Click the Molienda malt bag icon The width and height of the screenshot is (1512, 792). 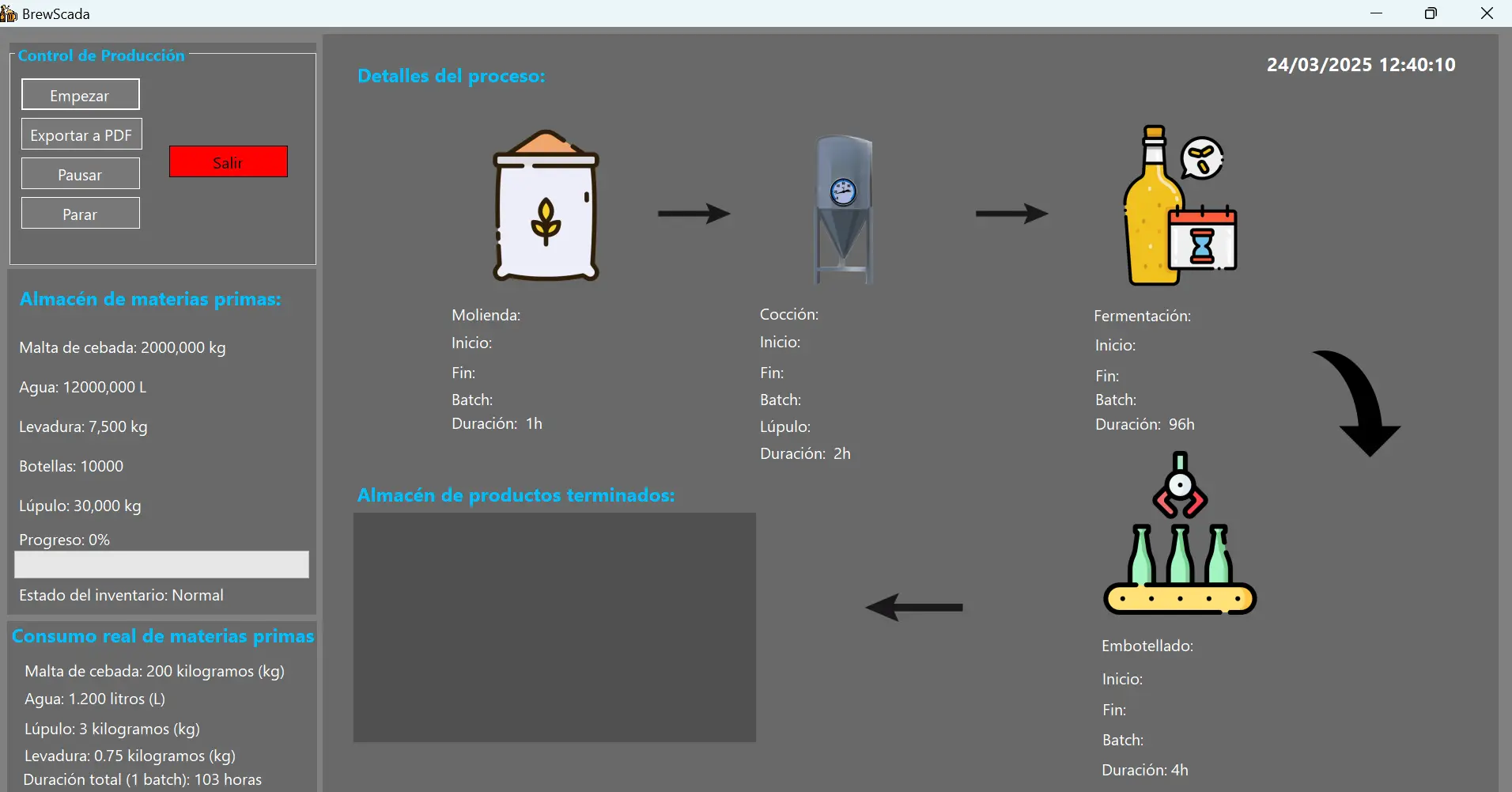click(545, 206)
